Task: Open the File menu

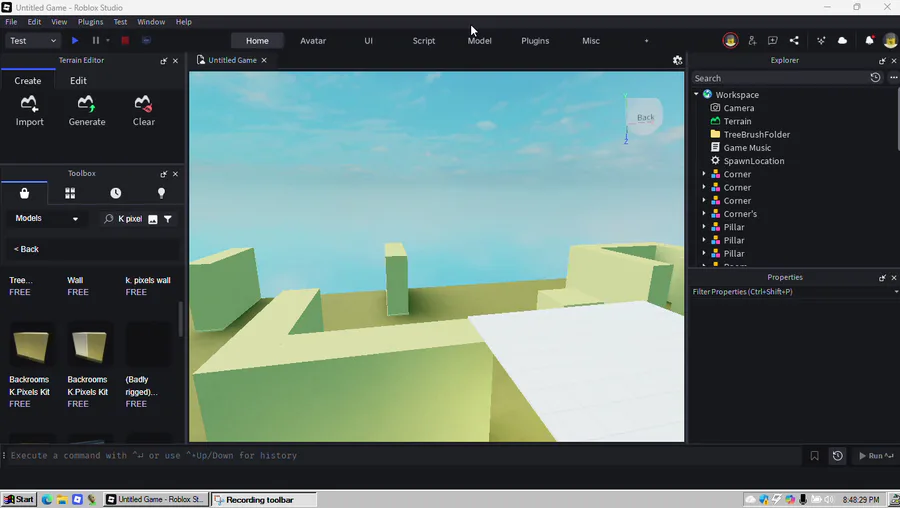Action: click(x=11, y=22)
